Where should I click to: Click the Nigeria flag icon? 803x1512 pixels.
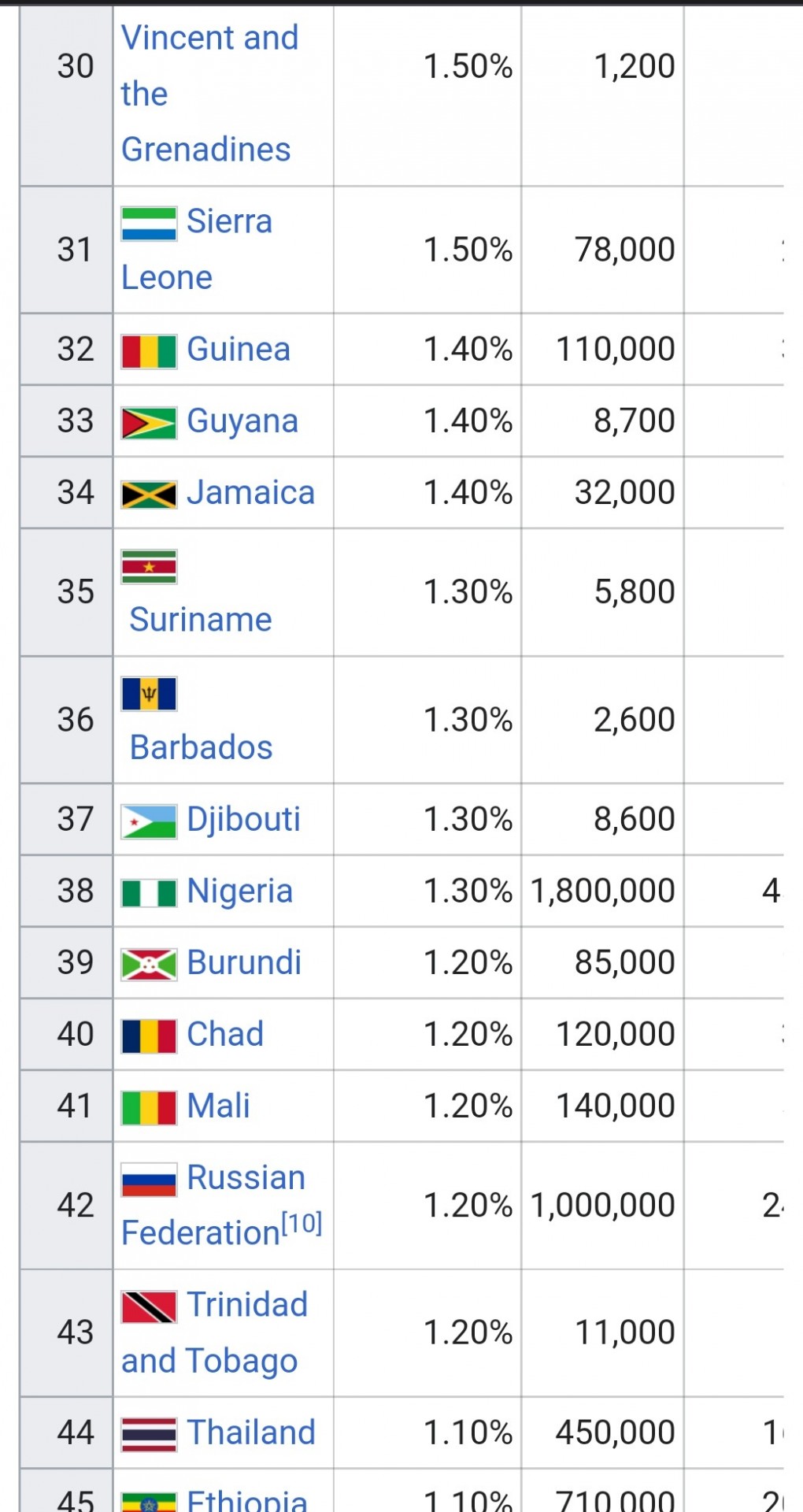pyautogui.click(x=149, y=894)
